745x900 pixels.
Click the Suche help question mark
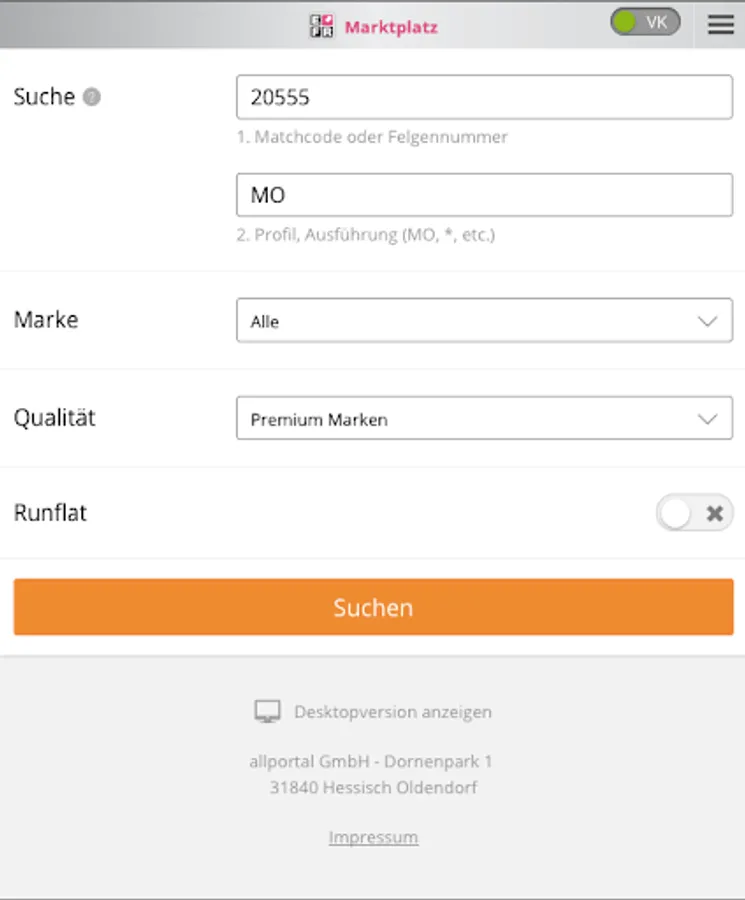pyautogui.click(x=92, y=98)
